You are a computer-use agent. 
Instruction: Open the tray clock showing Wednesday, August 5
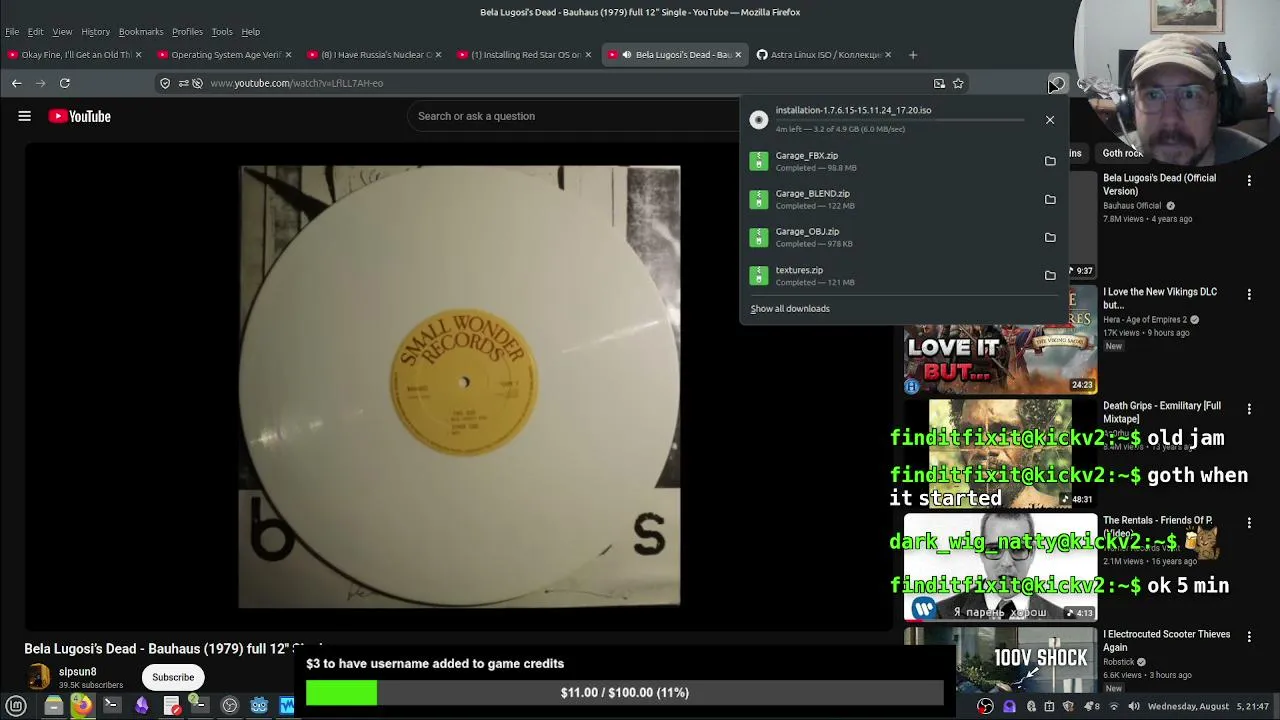point(1208,706)
